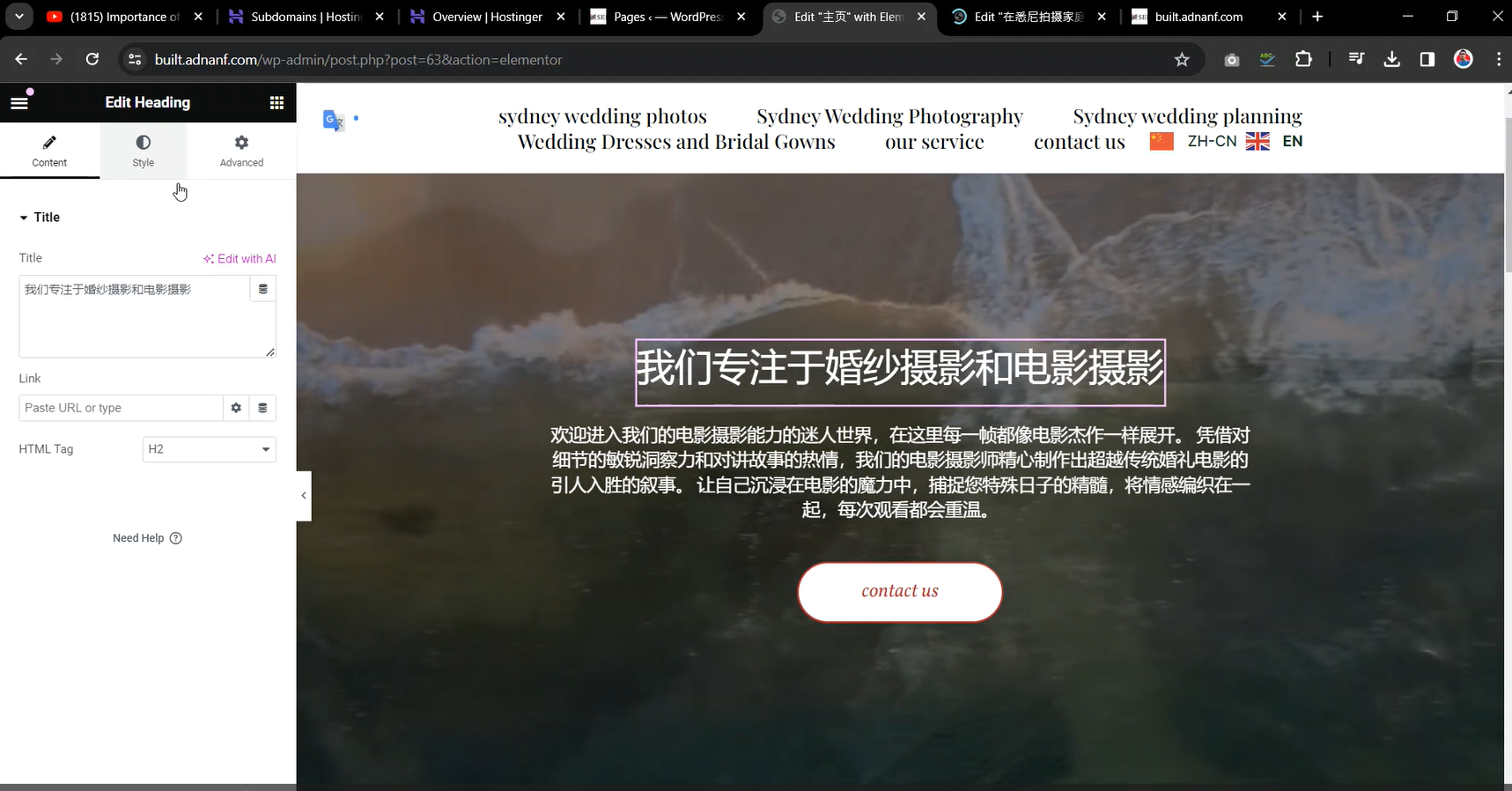Click the dynamic tags icon beside Title

coord(262,289)
